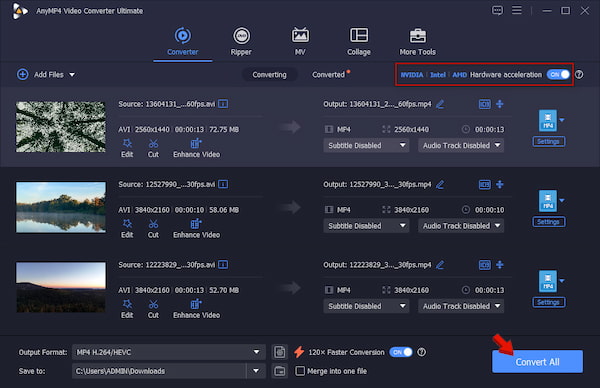Open Audio Track dropdown for 12527990 output
The width and height of the screenshot is (600, 388).
461,226
